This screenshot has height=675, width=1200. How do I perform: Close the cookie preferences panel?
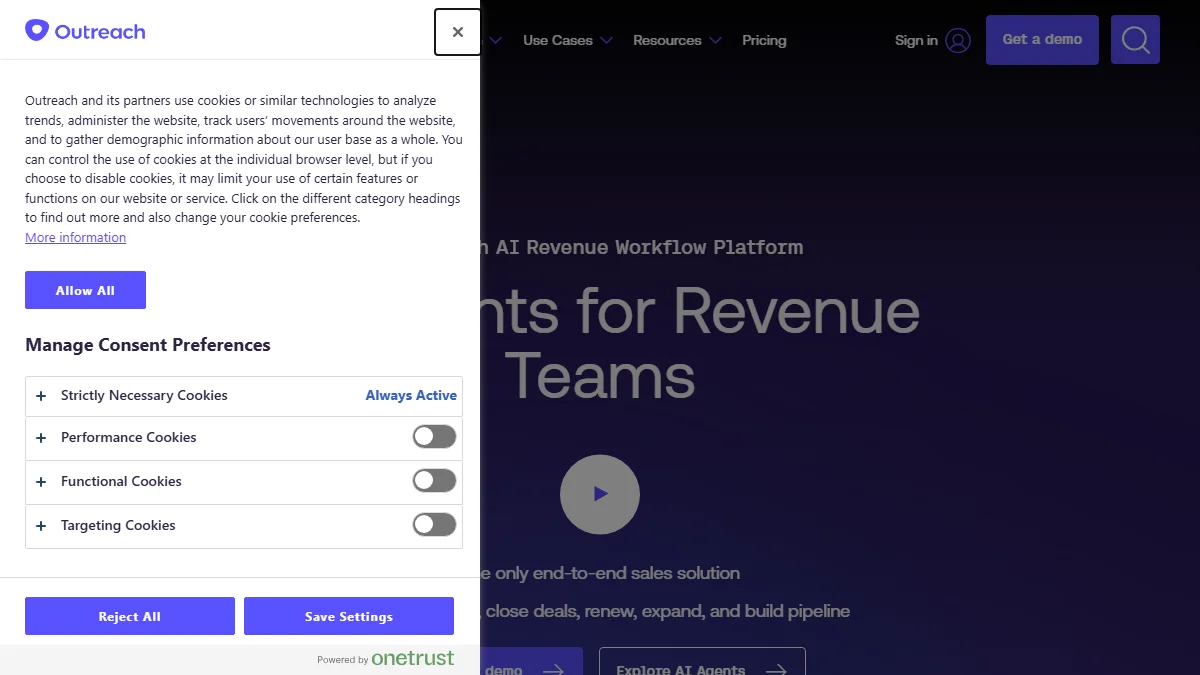pyautogui.click(x=457, y=32)
